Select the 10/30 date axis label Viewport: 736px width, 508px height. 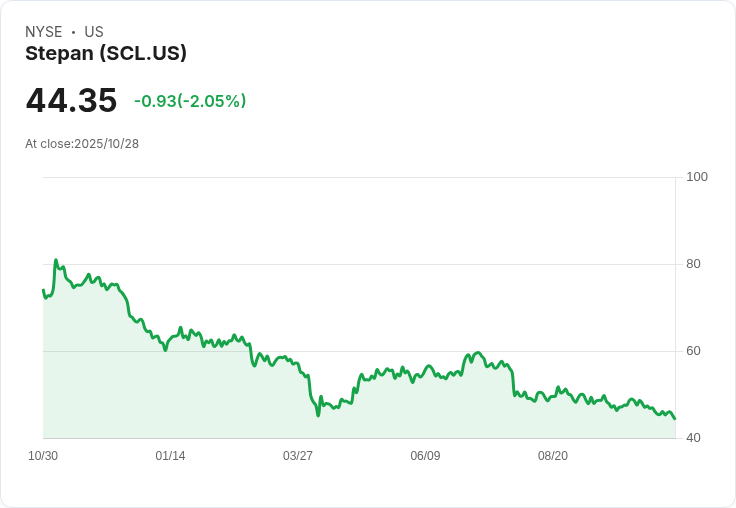click(43, 456)
